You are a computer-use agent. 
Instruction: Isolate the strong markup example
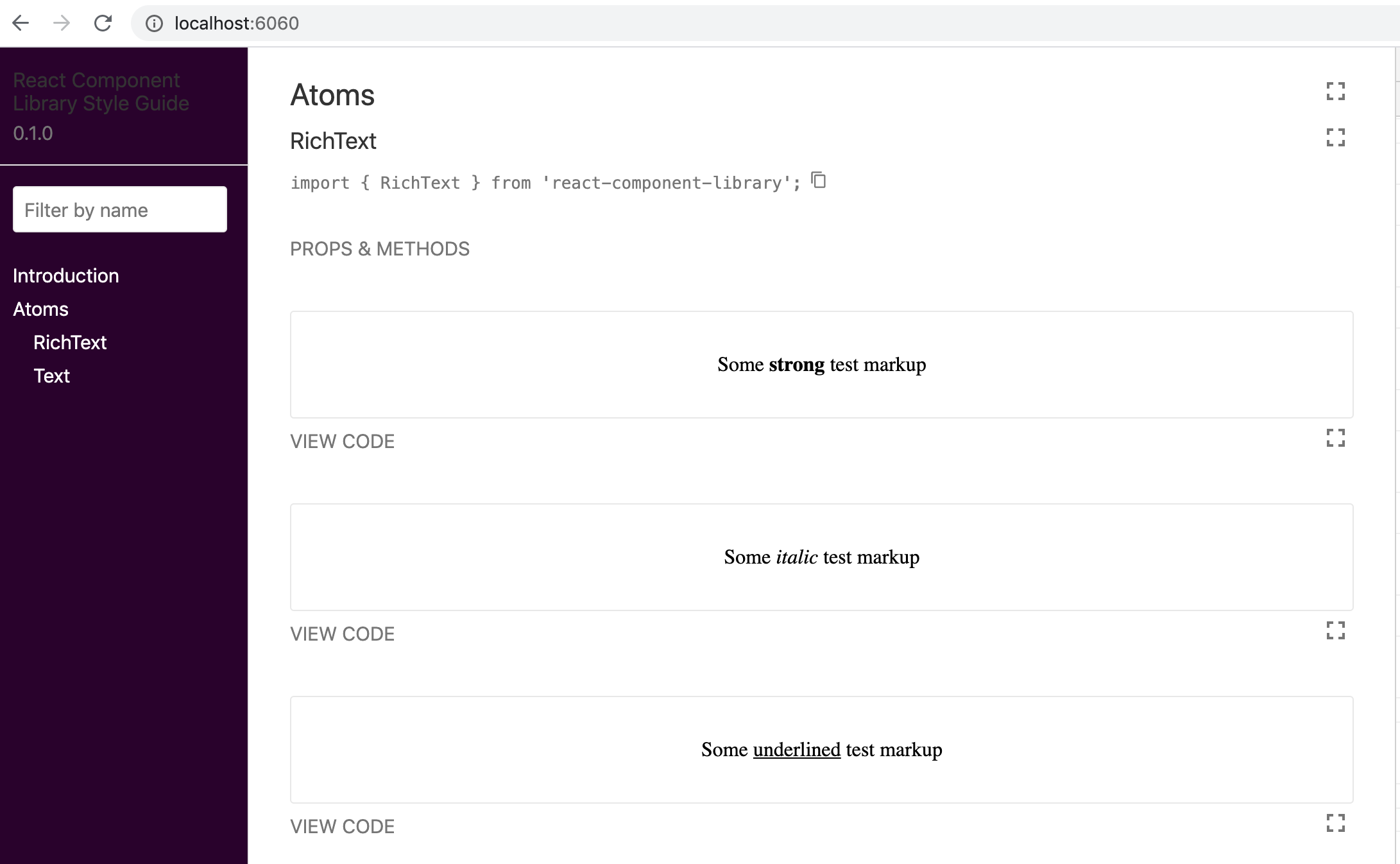click(1335, 438)
